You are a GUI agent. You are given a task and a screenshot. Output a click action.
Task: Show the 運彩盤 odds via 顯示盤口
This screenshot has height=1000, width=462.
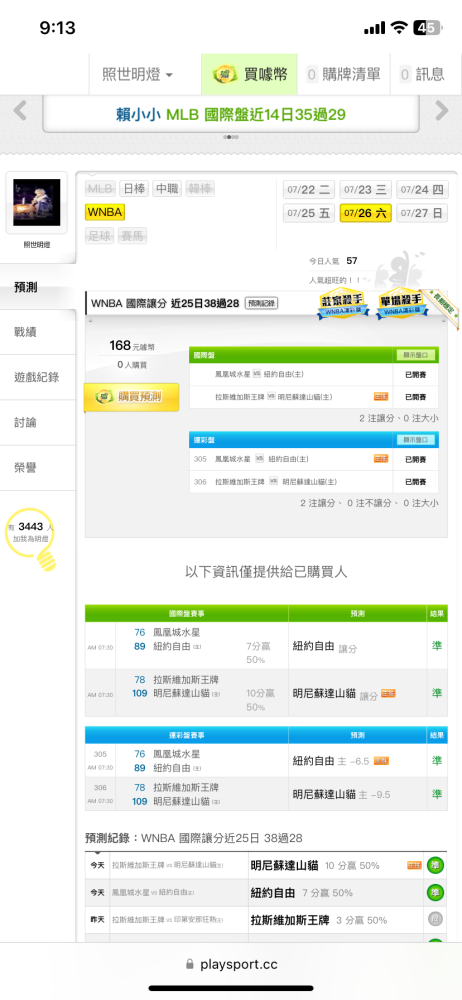pos(415,440)
